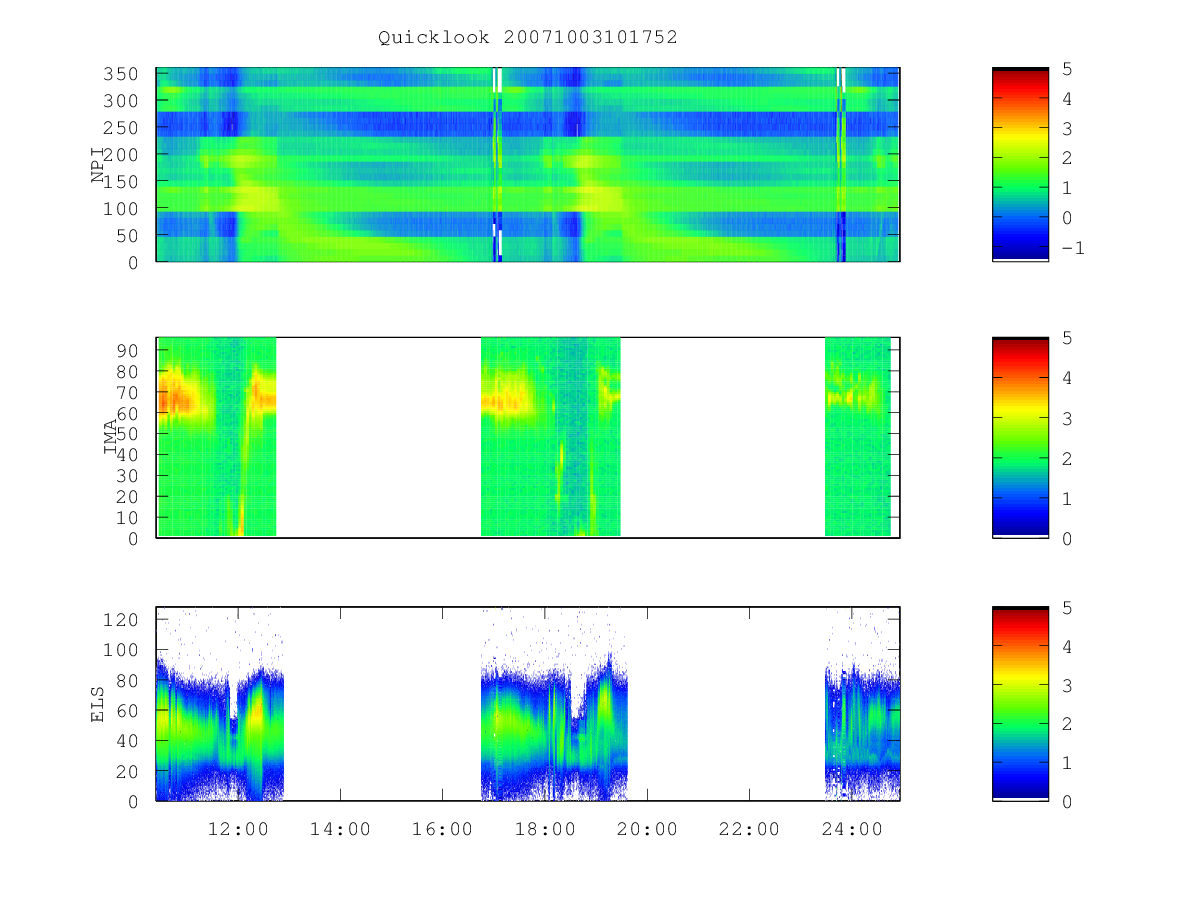
Task: Click the 14:00 time tick label
Action: tap(340, 829)
